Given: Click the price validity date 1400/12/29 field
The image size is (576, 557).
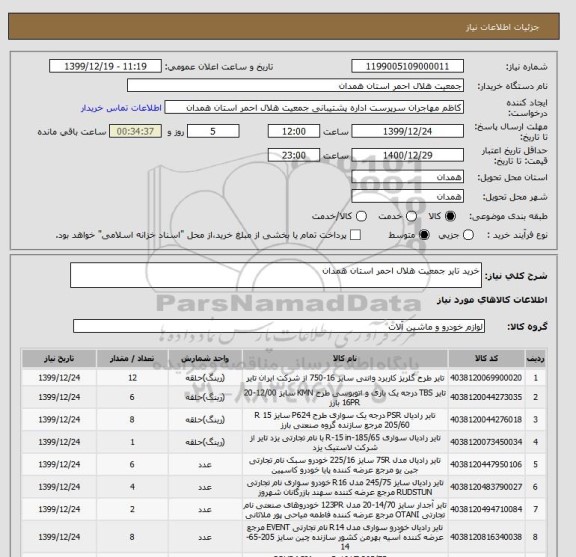Looking at the screenshot, I should pos(407,155).
